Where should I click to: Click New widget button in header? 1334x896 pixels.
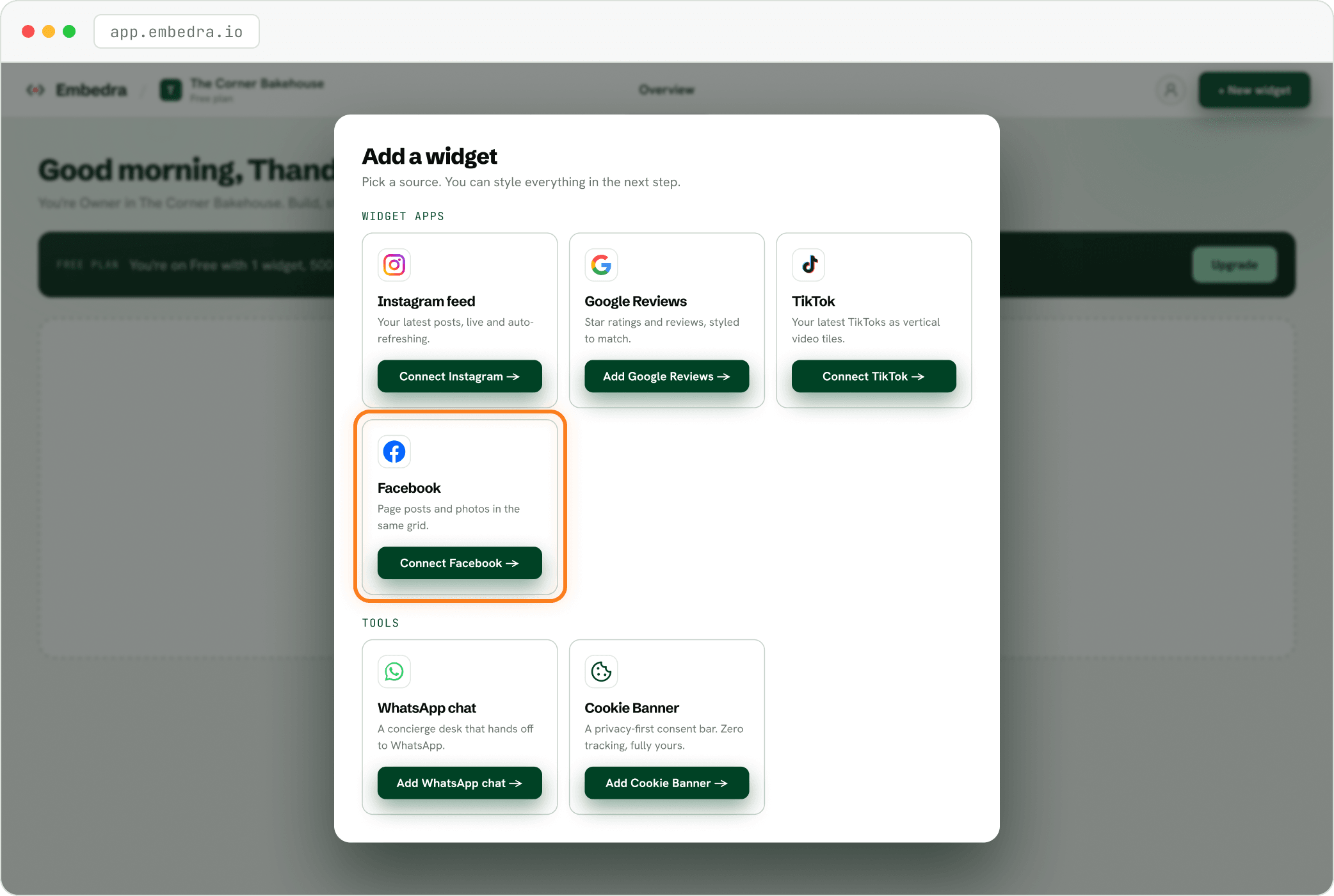(1255, 90)
